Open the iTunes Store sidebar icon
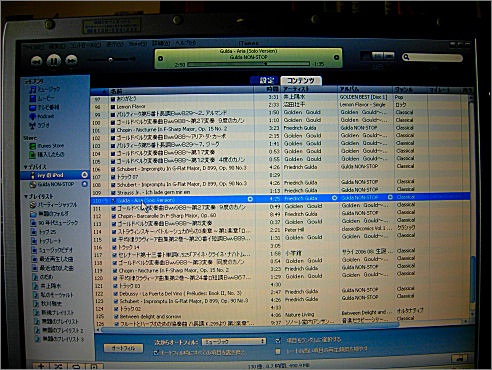Image resolution: width=492 pixels, height=370 pixels. 32,146
